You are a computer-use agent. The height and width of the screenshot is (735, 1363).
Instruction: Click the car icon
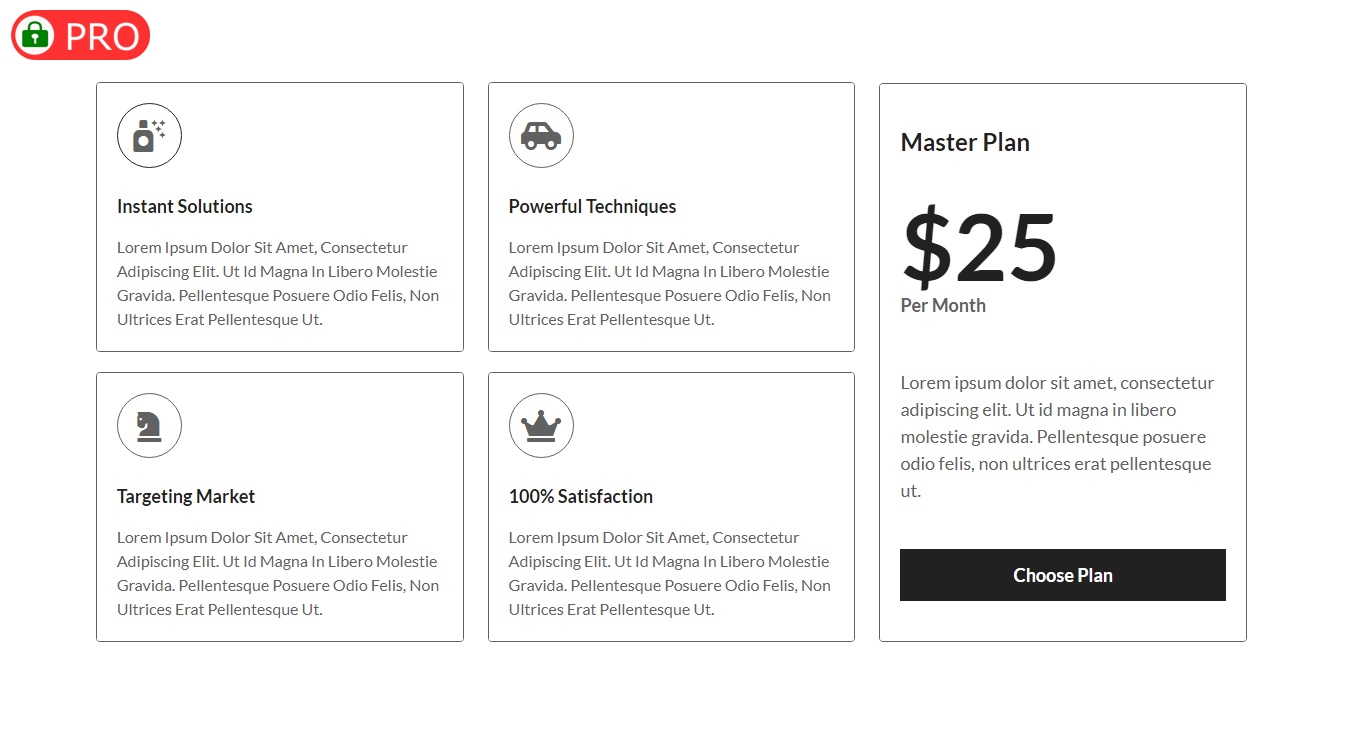coord(541,135)
